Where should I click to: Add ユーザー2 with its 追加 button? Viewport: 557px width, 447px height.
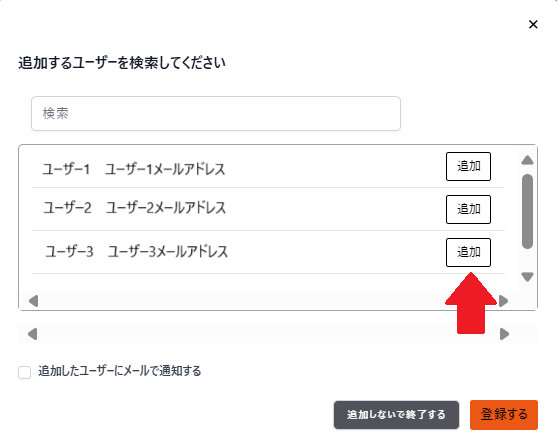click(468, 209)
